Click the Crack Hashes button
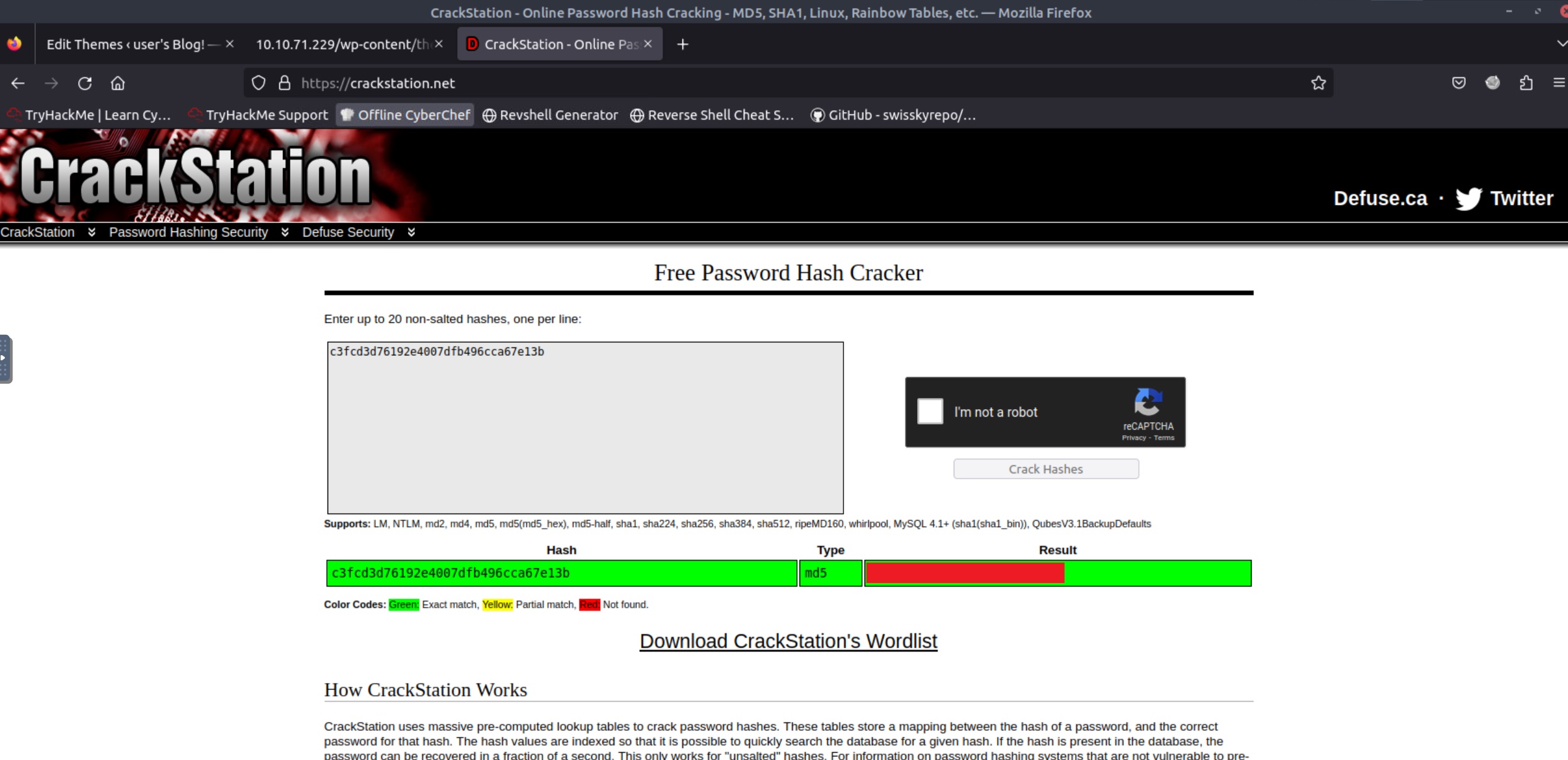The height and width of the screenshot is (760, 1568). (x=1046, y=469)
